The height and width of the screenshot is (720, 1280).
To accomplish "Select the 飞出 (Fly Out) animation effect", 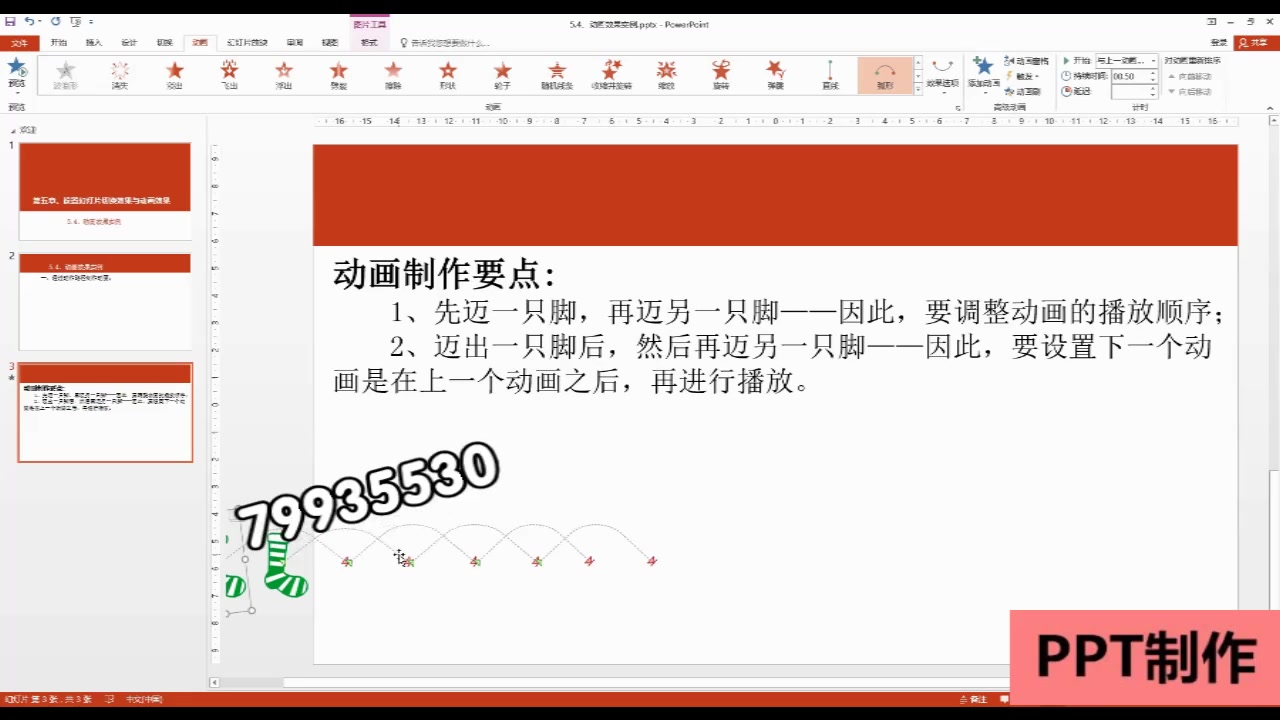I will [229, 75].
